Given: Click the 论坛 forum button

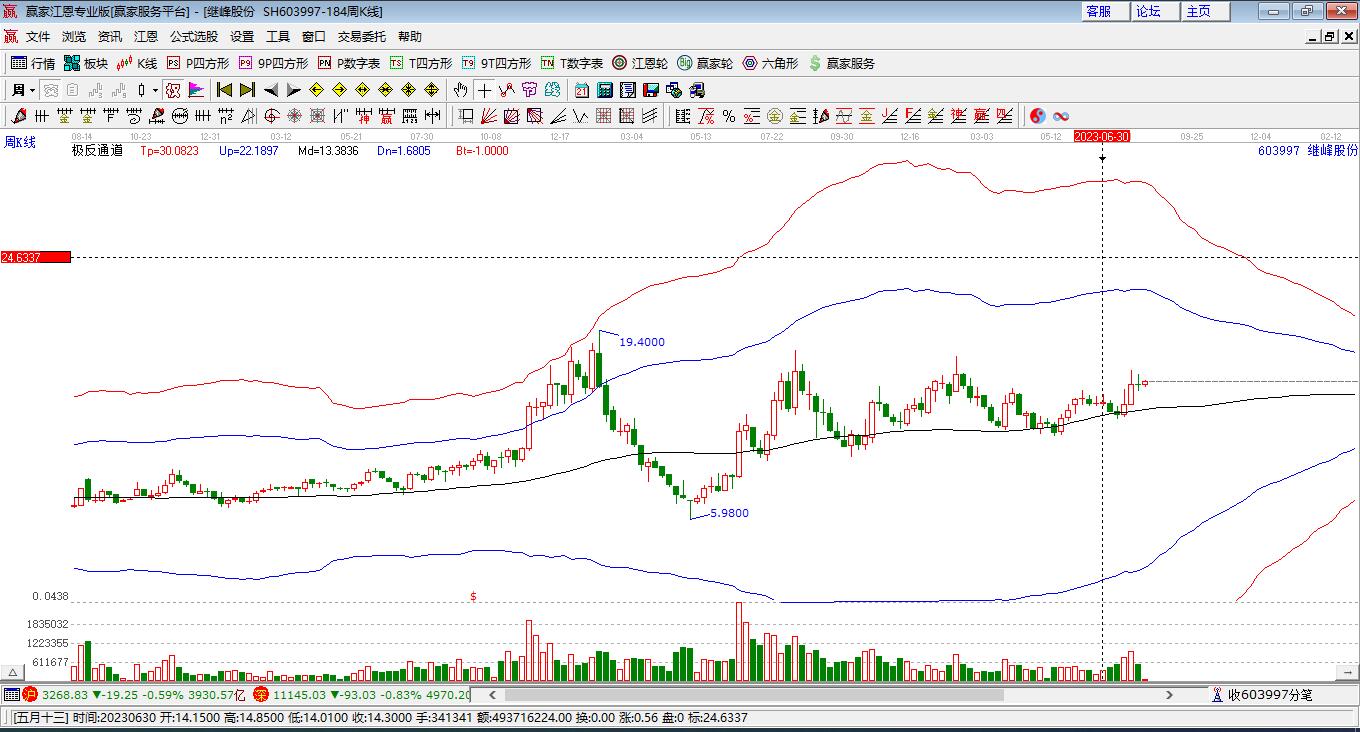Looking at the screenshot, I should click(1148, 11).
